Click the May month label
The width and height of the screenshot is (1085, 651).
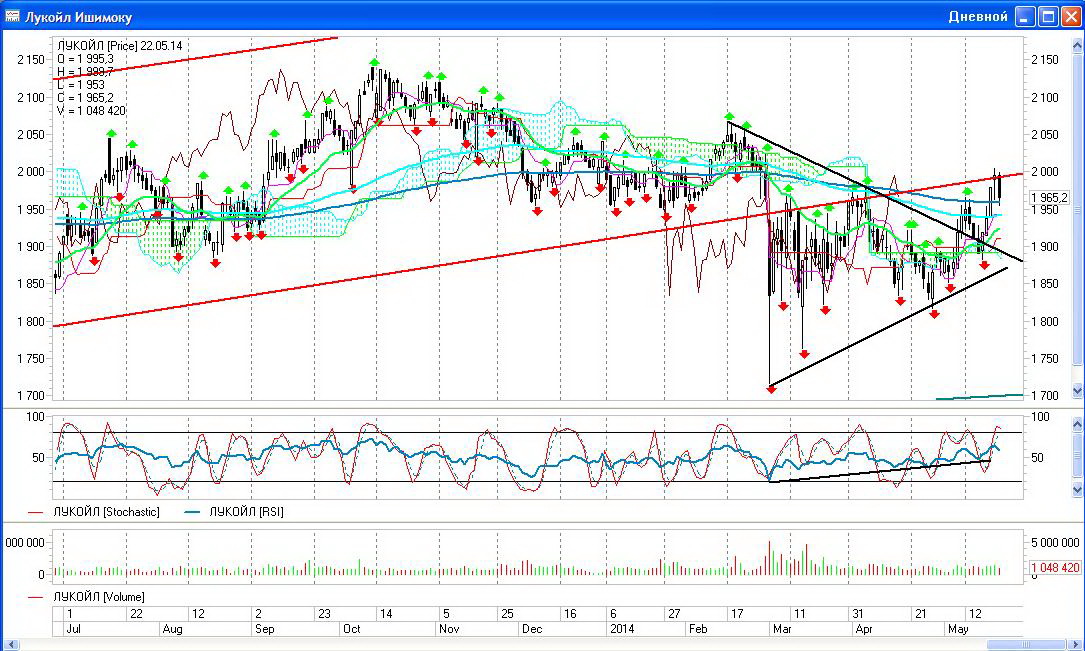(958, 629)
